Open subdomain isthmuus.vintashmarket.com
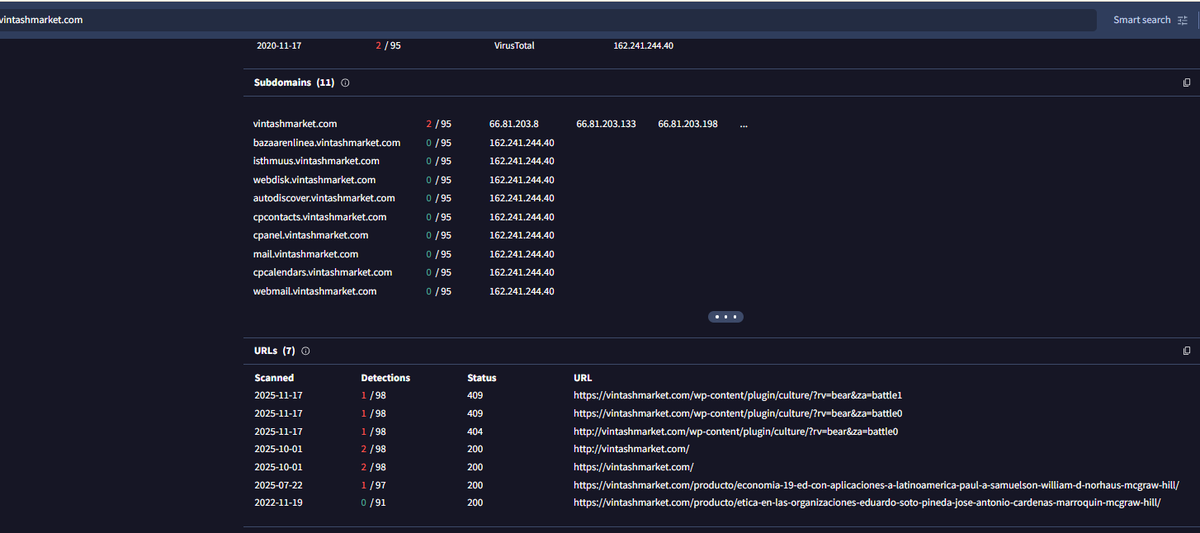Image resolution: width=1200 pixels, height=533 pixels. [x=317, y=161]
